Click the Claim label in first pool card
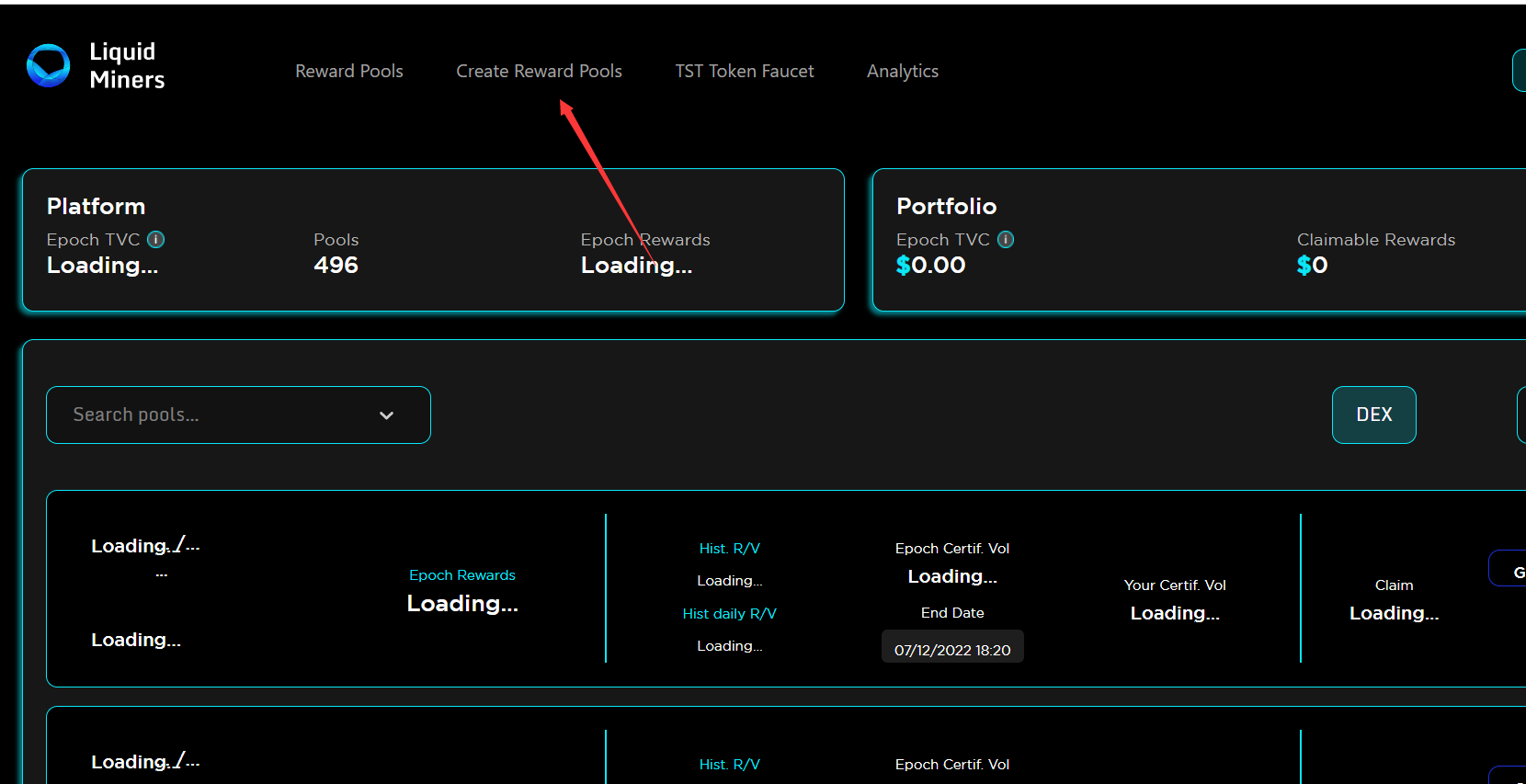Viewport: 1526px width, 784px height. [x=1394, y=585]
